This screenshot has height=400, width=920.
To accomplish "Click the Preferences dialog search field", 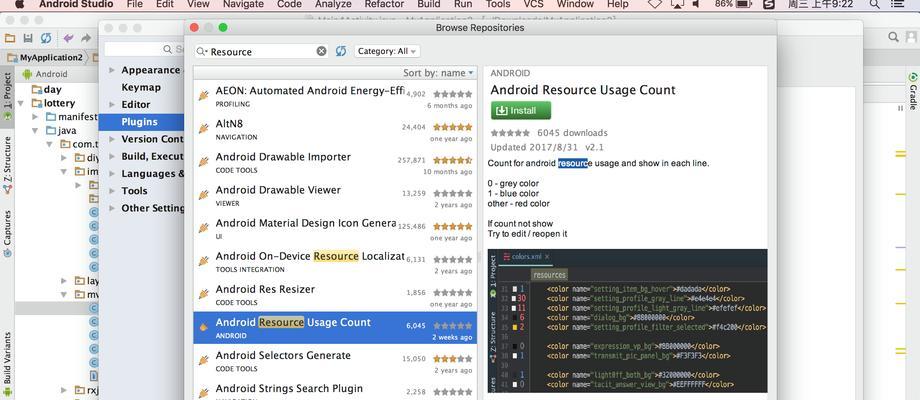I will tap(144, 49).
